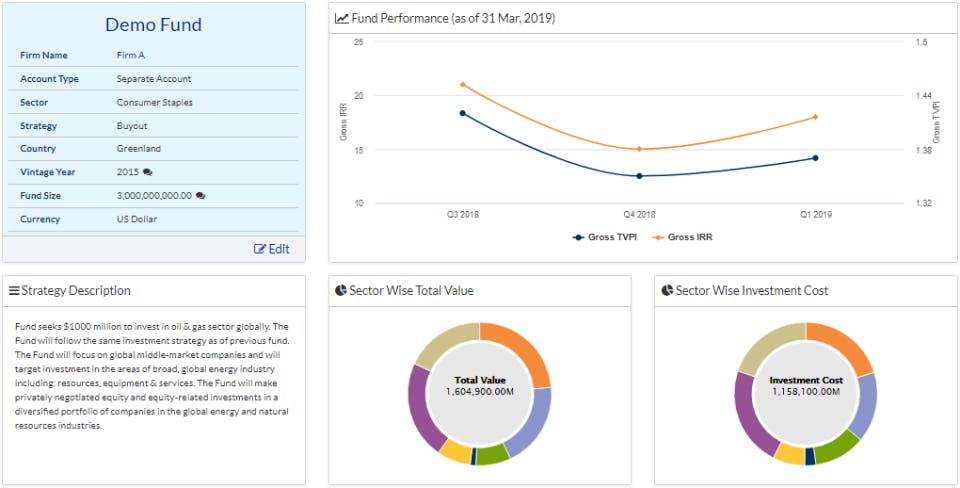
Task: Open the comment icon beside Fund Size value
Action: pos(200,196)
